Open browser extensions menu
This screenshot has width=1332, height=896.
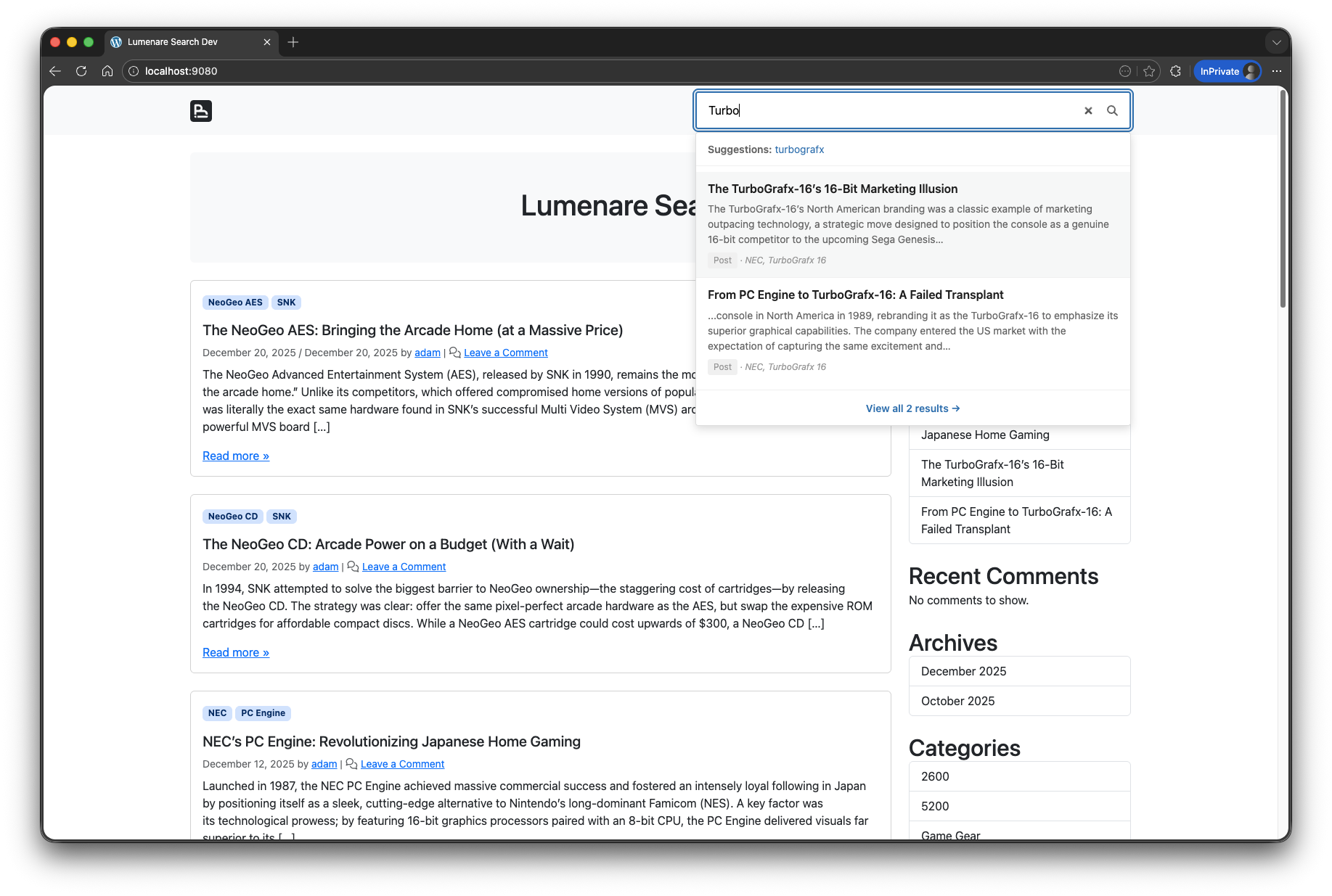(1176, 71)
